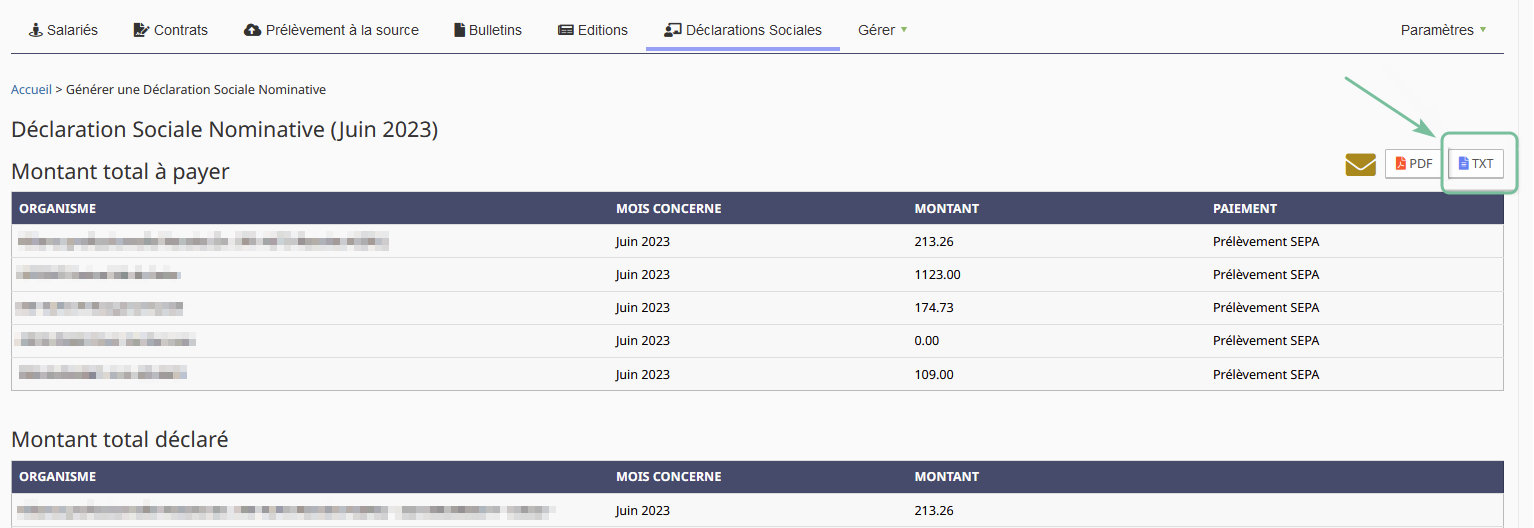Click the Editions list icon

click(x=566, y=30)
